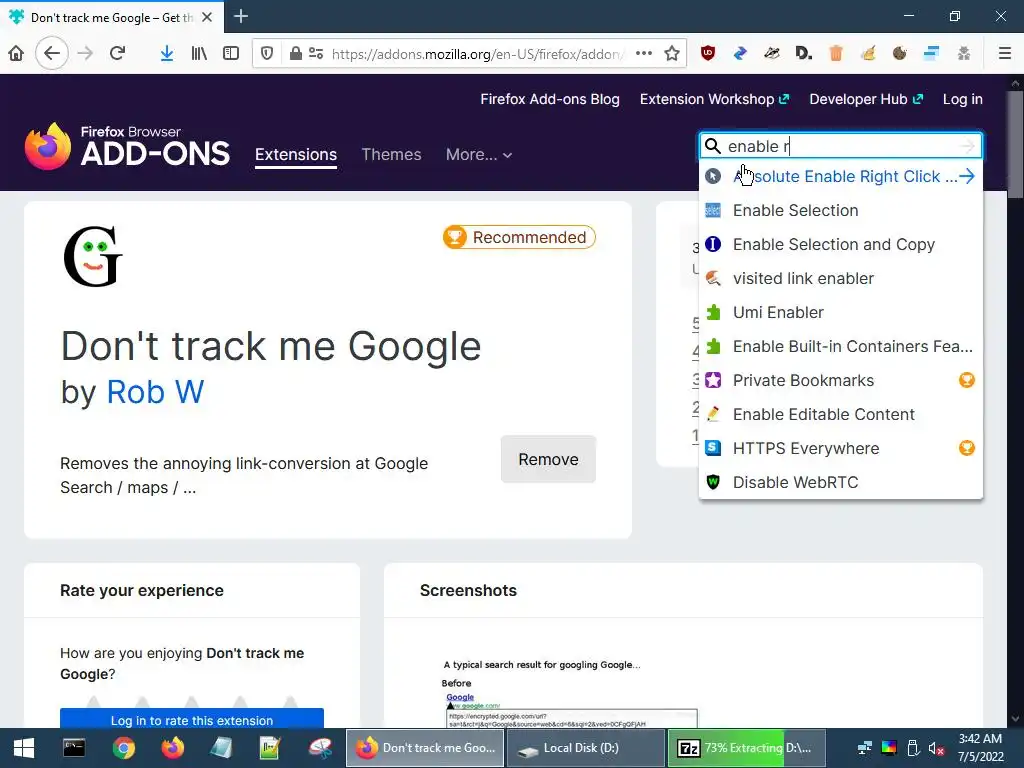Image resolution: width=1024 pixels, height=768 pixels.
Task: Pick Enable Built-in Containers suggestion
Action: click(x=840, y=346)
